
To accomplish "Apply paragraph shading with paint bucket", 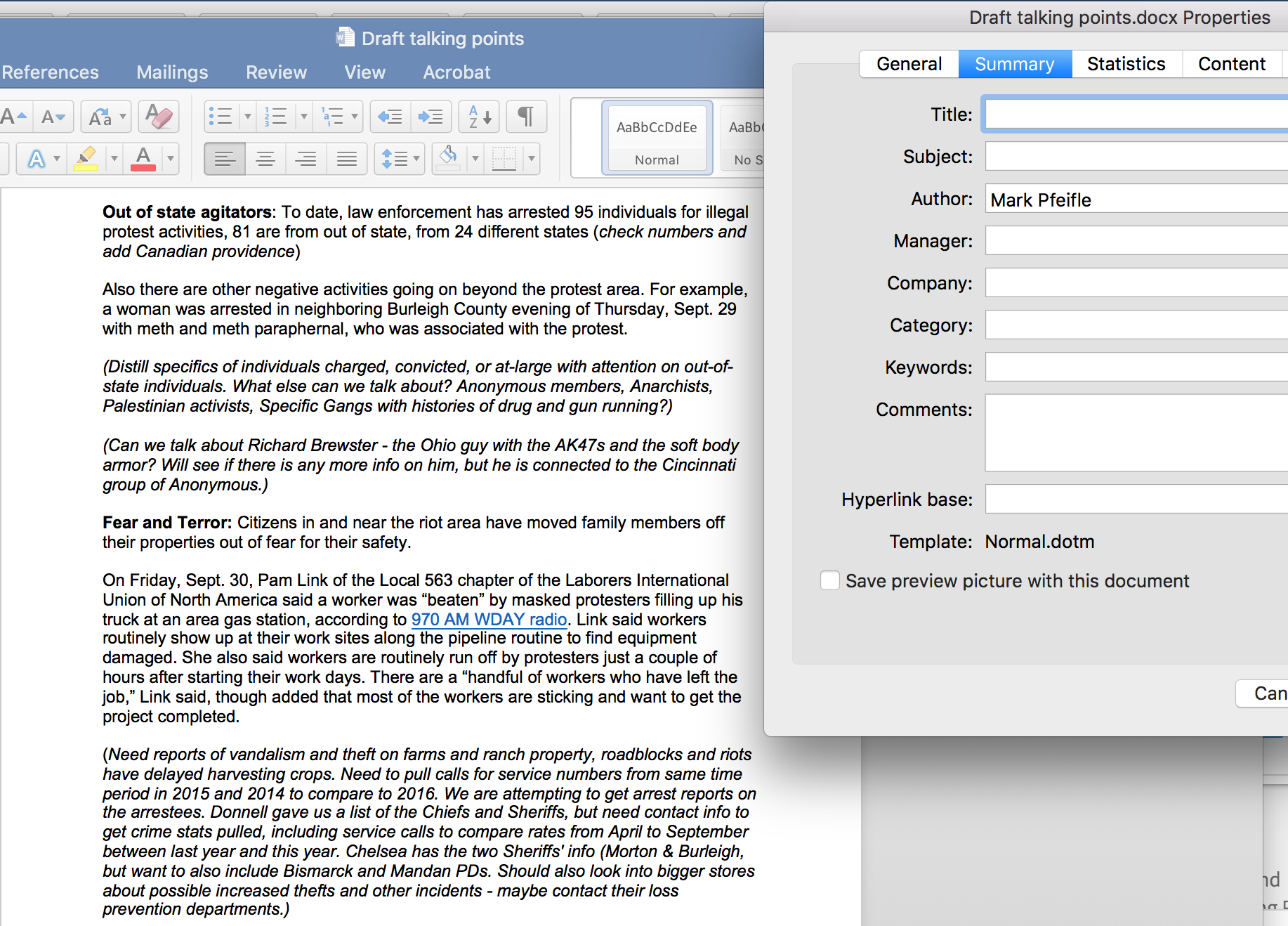I will pyautogui.click(x=448, y=159).
